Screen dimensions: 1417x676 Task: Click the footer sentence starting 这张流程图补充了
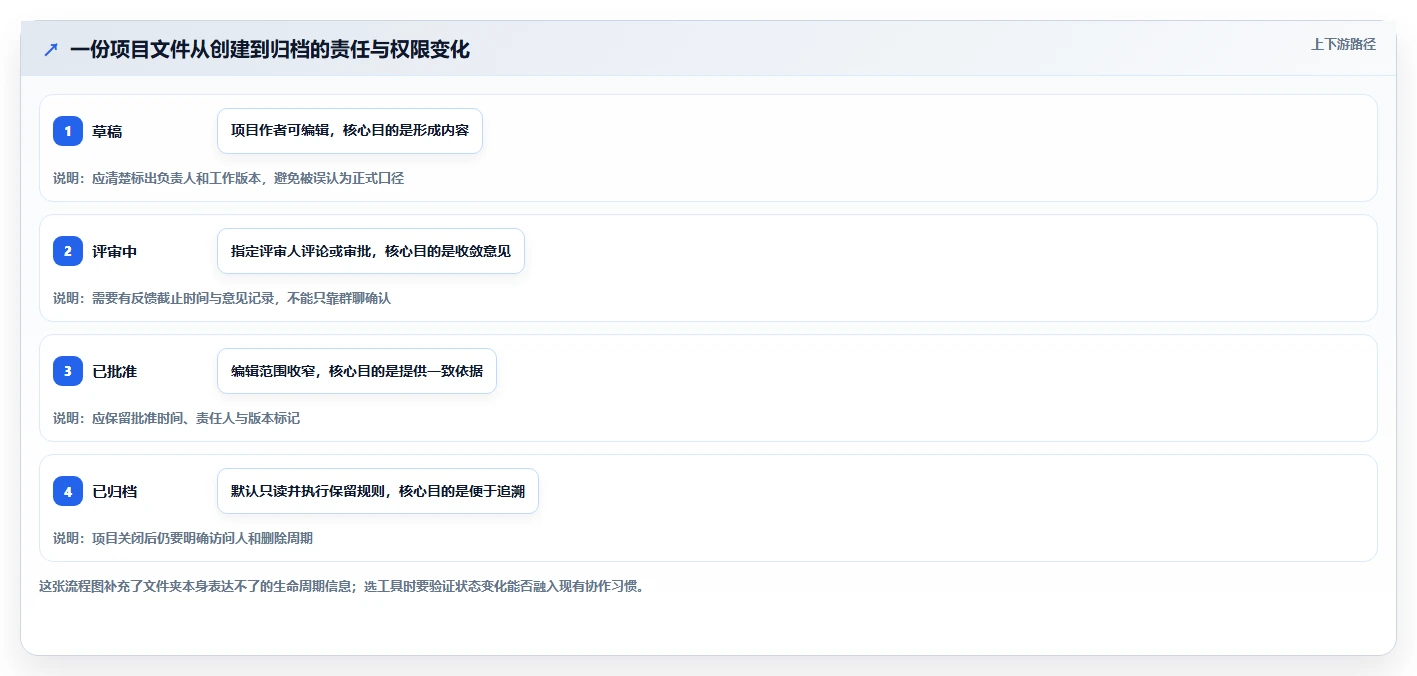342,586
